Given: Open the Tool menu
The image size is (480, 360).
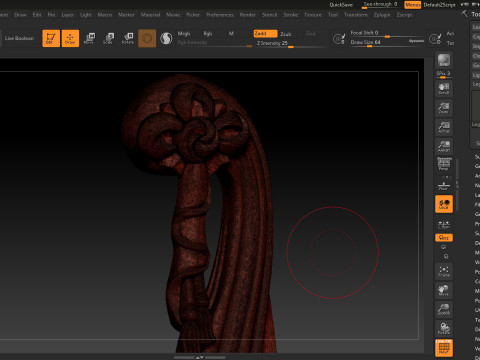Looking at the screenshot, I should click(x=333, y=15).
